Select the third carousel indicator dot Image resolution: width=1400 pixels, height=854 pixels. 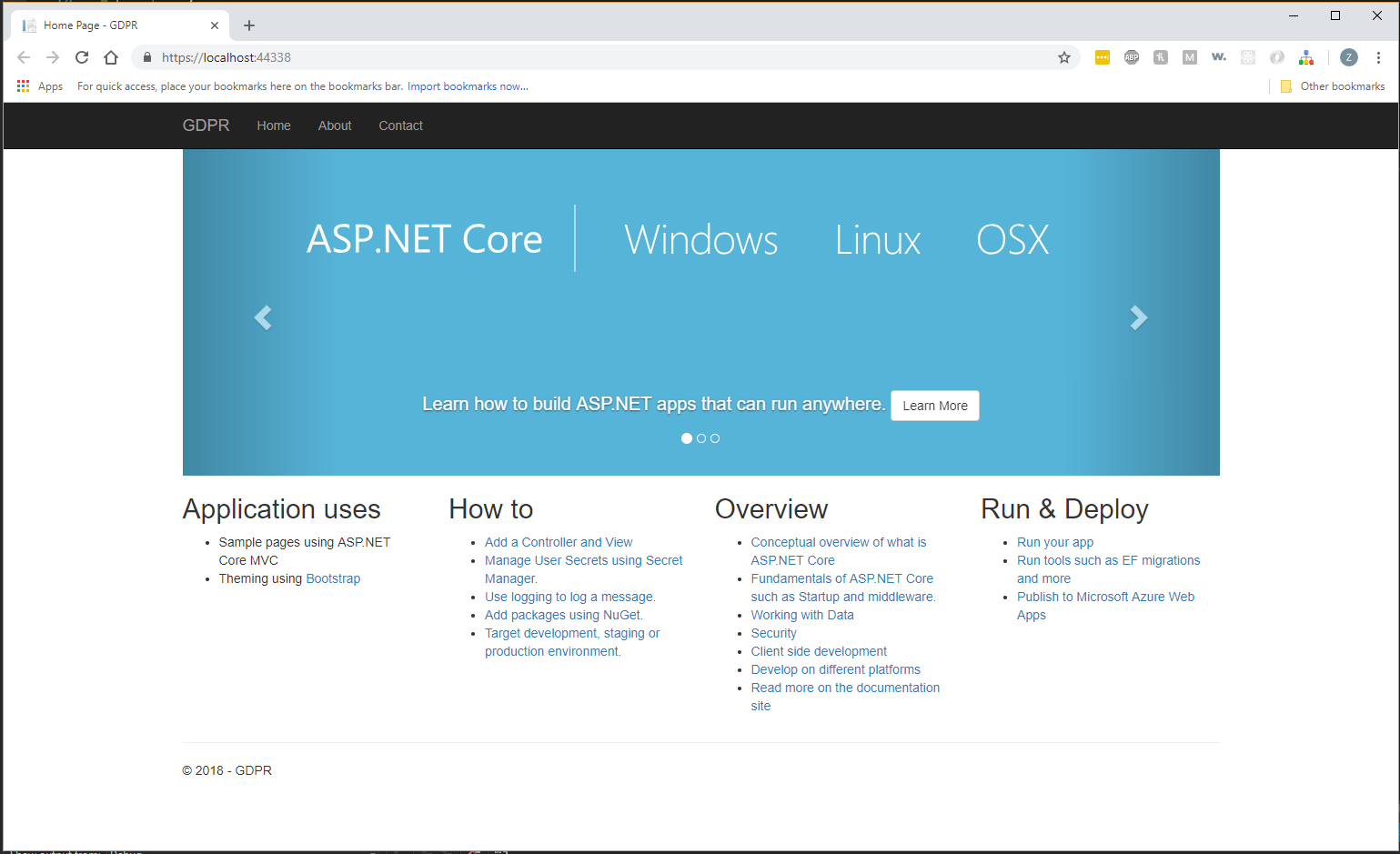coord(715,438)
